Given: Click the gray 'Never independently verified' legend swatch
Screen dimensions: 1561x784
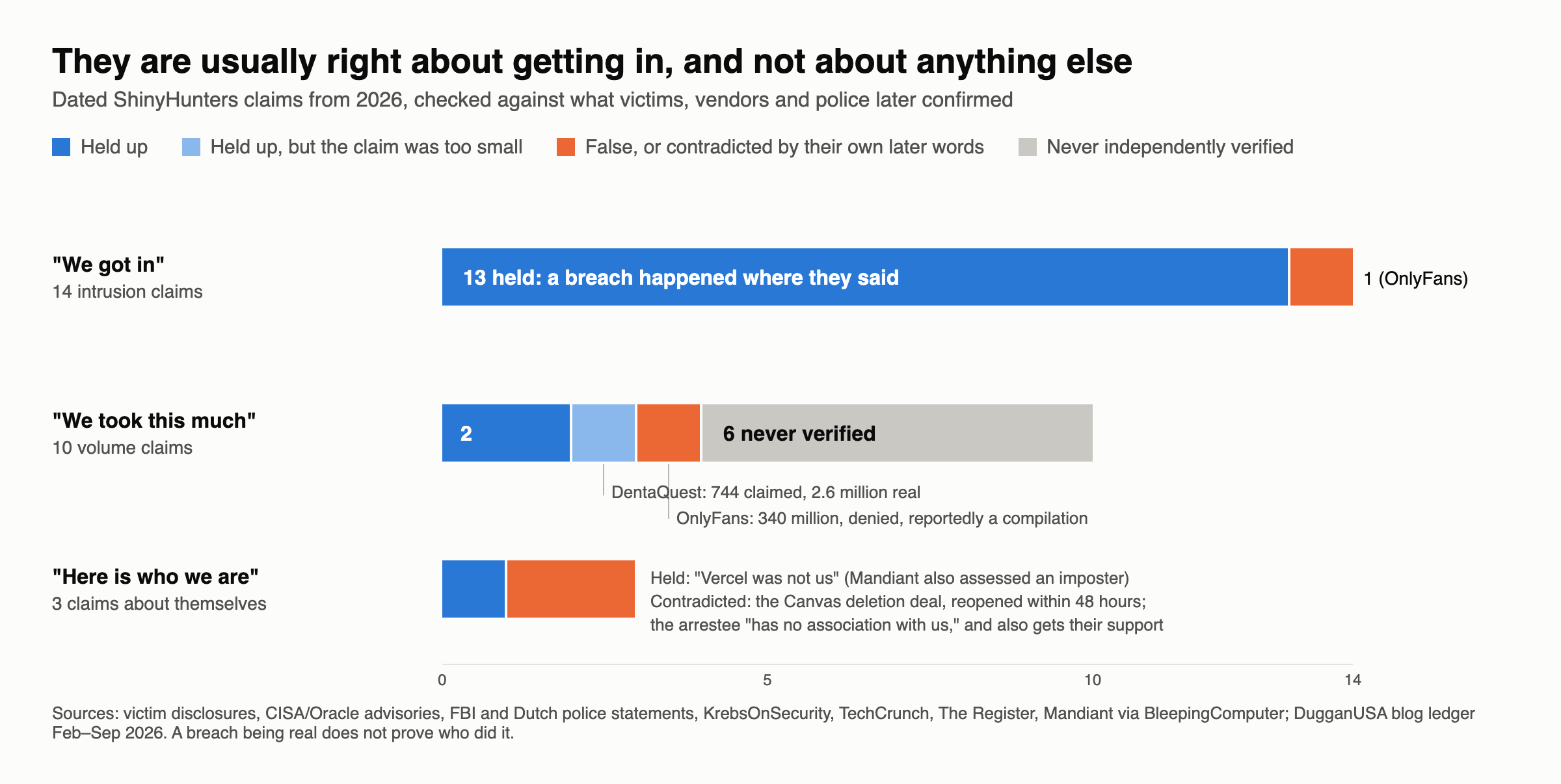Looking at the screenshot, I should [1028, 147].
